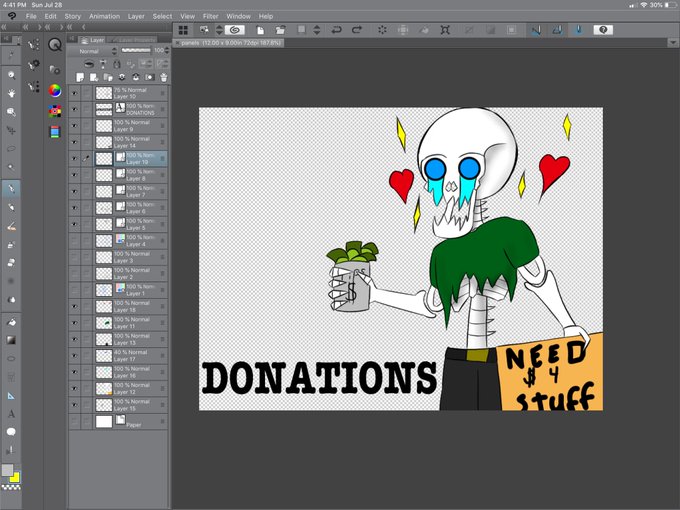Open the Color Slider palette
This screenshot has width=680, height=510.
pyautogui.click(x=55, y=132)
